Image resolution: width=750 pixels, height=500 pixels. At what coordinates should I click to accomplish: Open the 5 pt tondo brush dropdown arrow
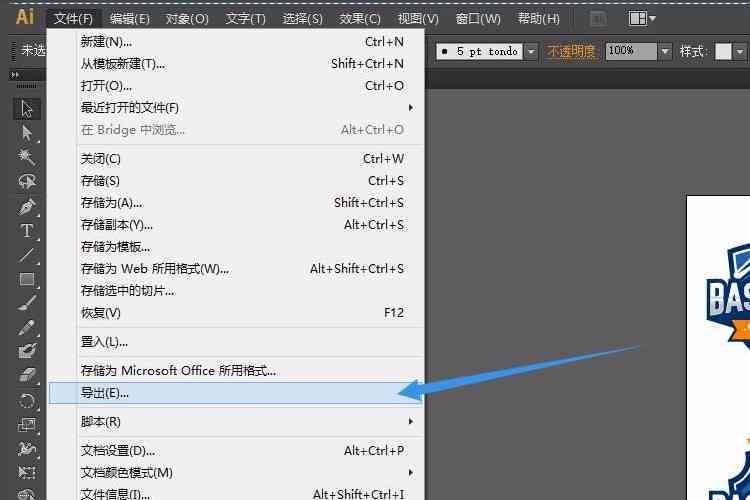point(531,52)
